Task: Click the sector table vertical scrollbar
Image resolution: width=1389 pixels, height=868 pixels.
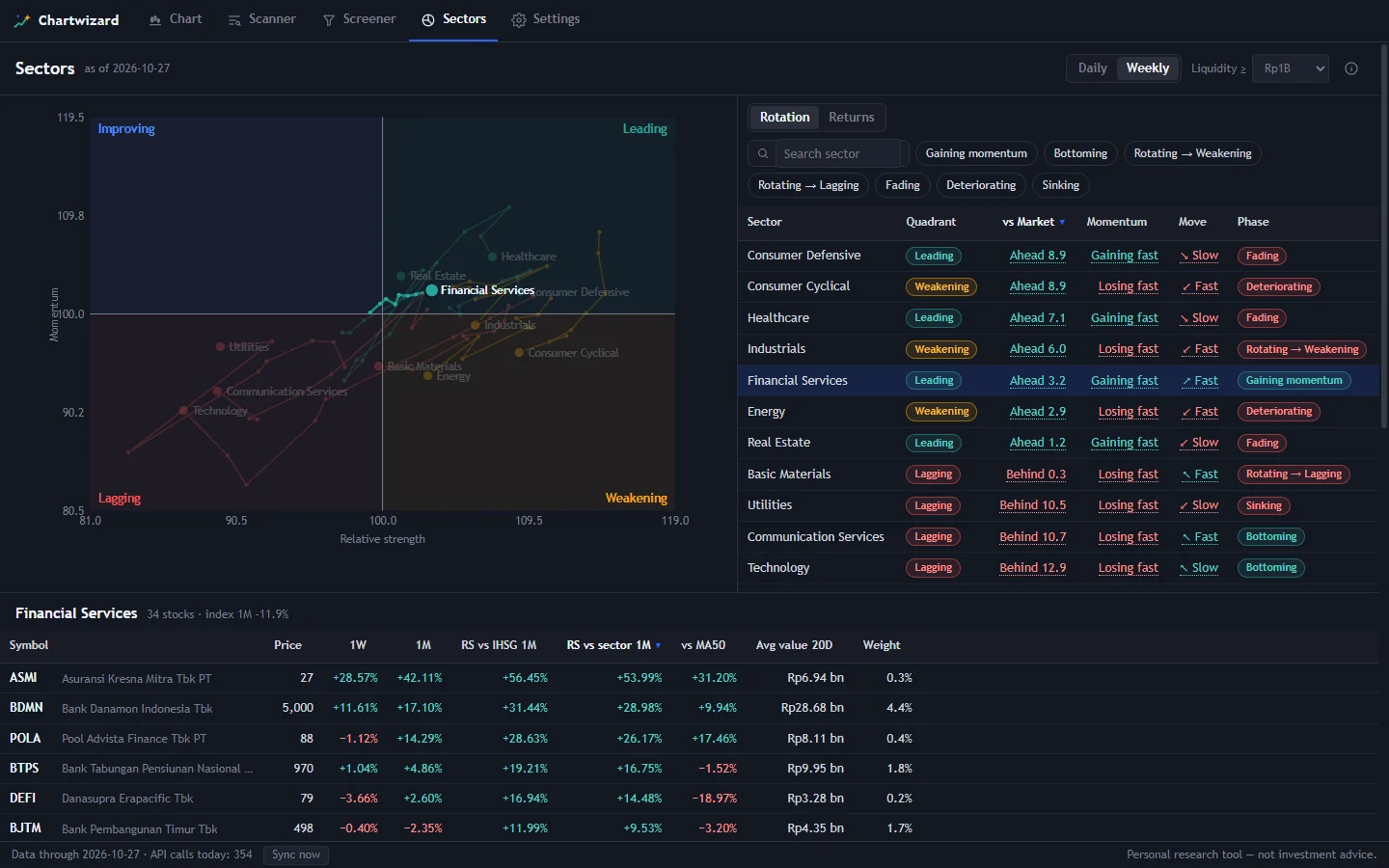Action: click(x=1384, y=236)
